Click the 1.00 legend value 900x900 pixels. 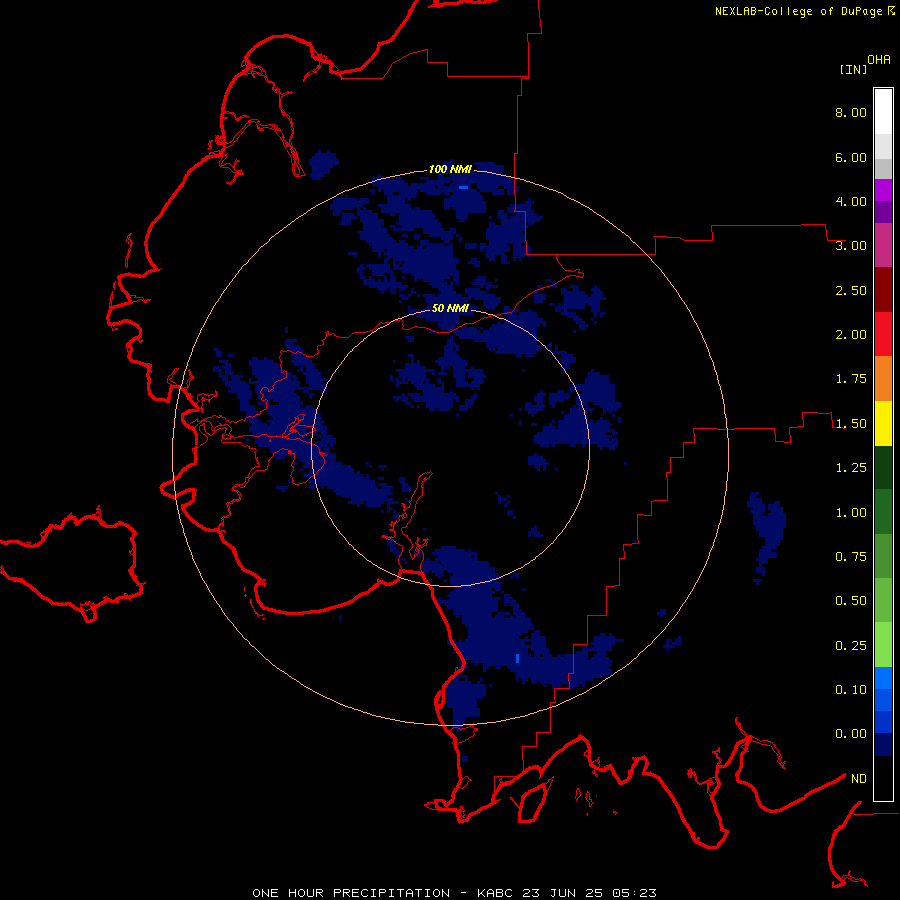point(851,513)
